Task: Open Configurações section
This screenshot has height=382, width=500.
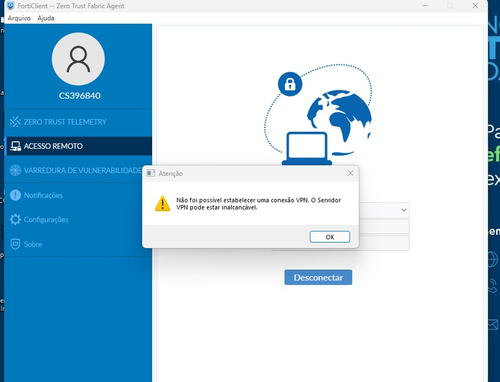Action: point(78,219)
